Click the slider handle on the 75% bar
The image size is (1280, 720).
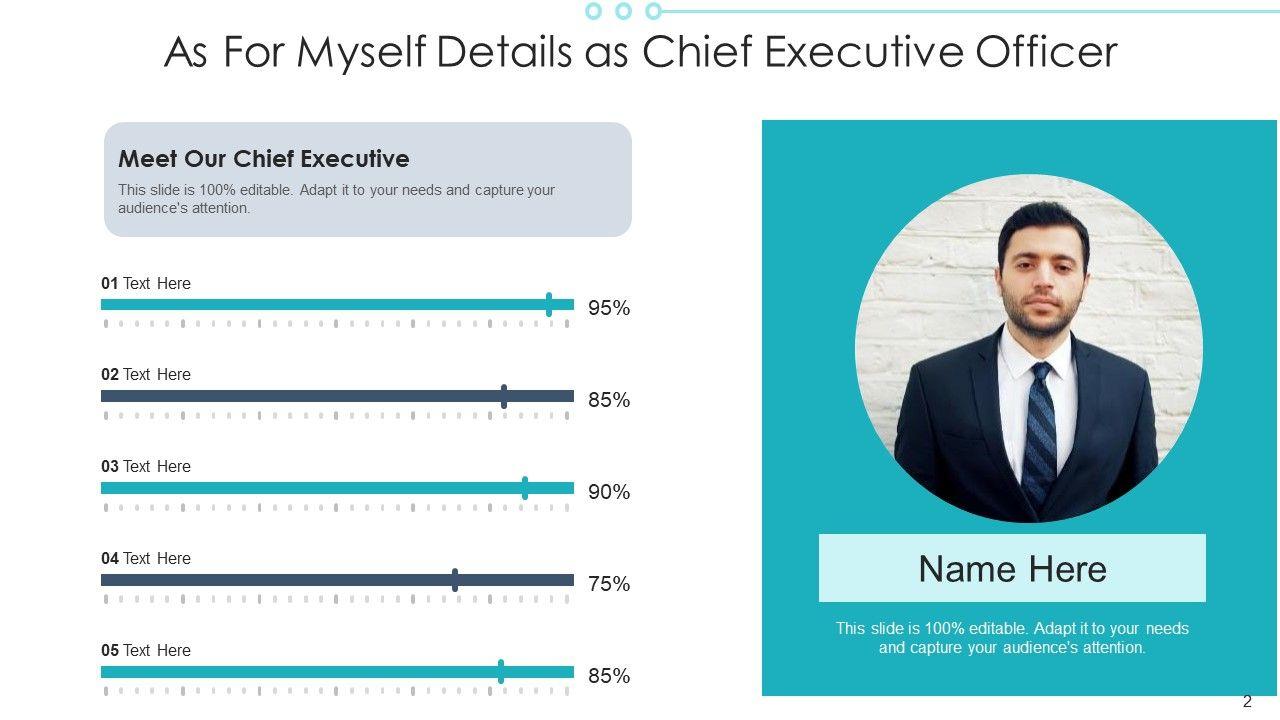click(455, 580)
